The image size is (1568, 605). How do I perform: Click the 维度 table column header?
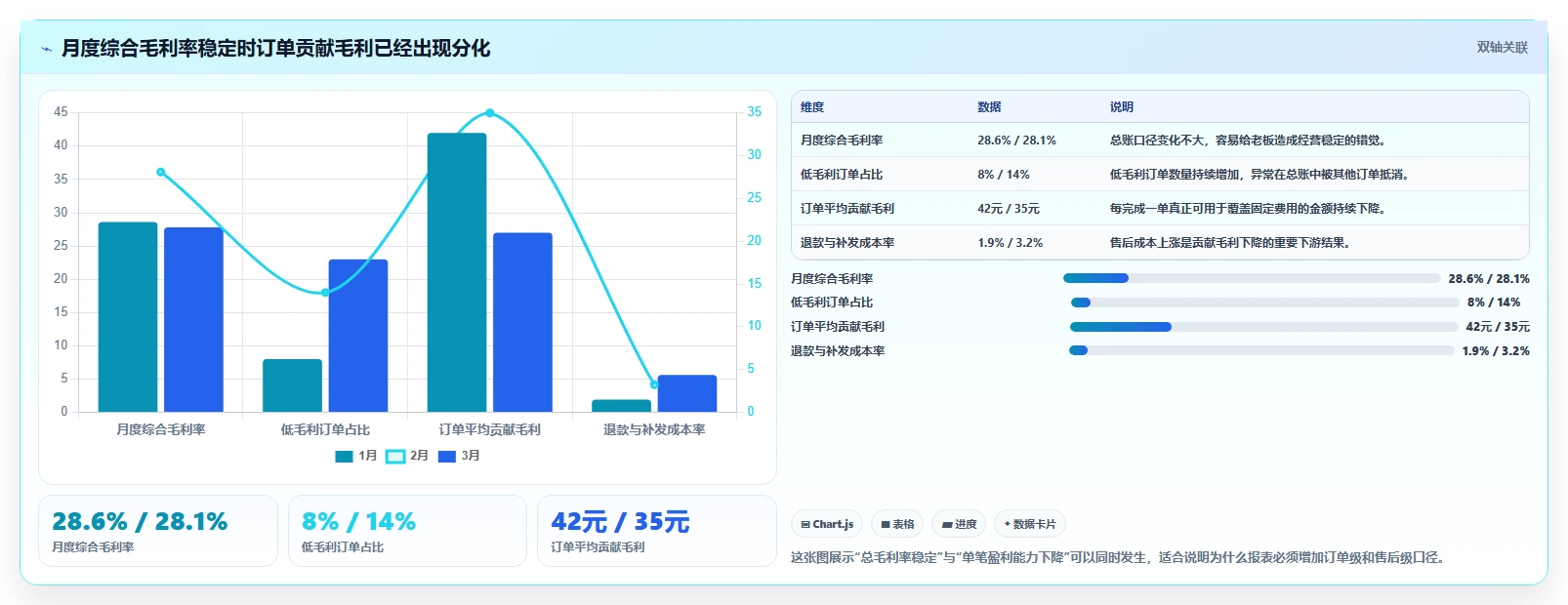pos(812,107)
